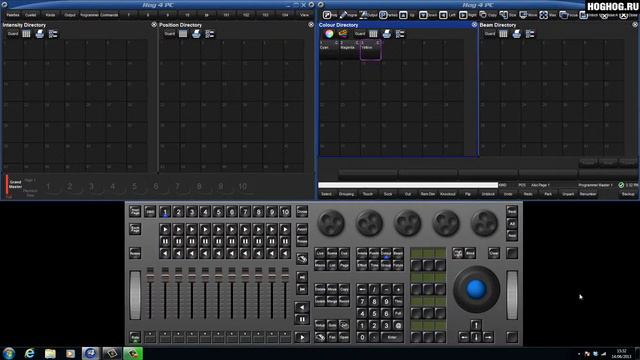Click the command line input bar
640x360 pixels.
(408, 185)
